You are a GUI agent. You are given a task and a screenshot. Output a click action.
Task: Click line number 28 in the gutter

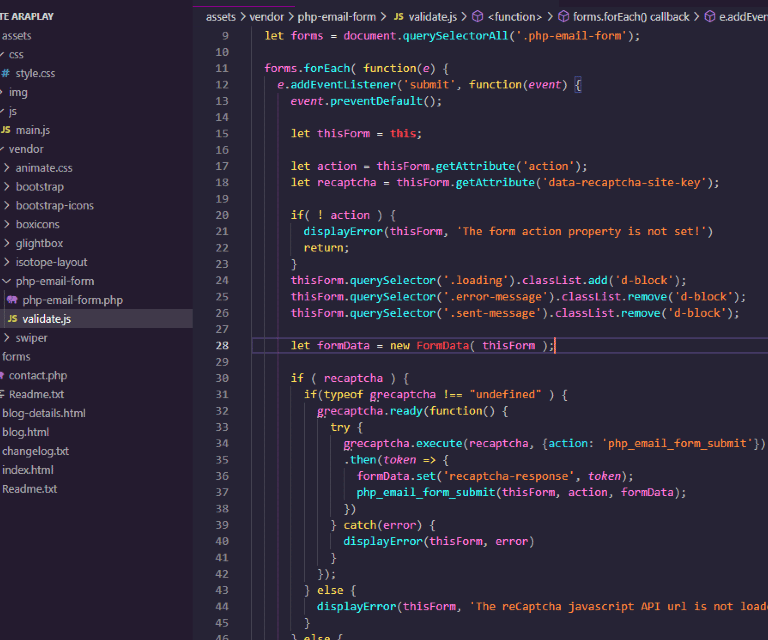[222, 346]
